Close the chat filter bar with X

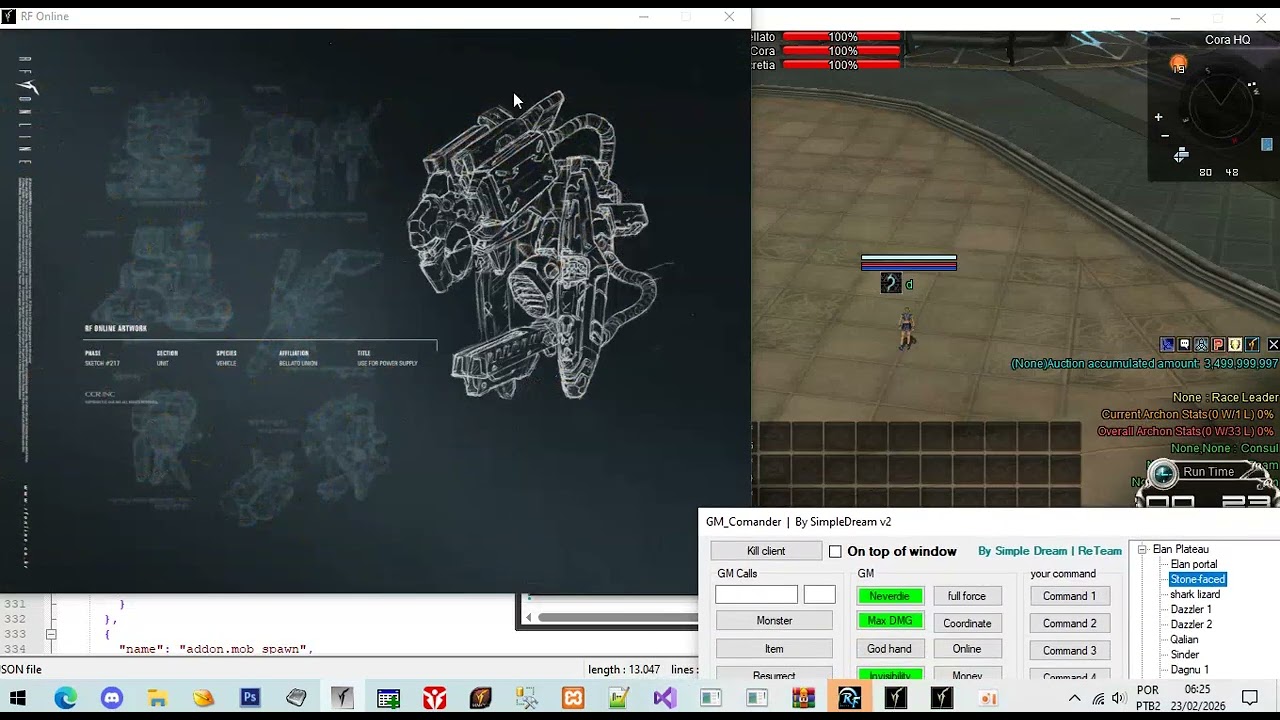click(x=1273, y=344)
